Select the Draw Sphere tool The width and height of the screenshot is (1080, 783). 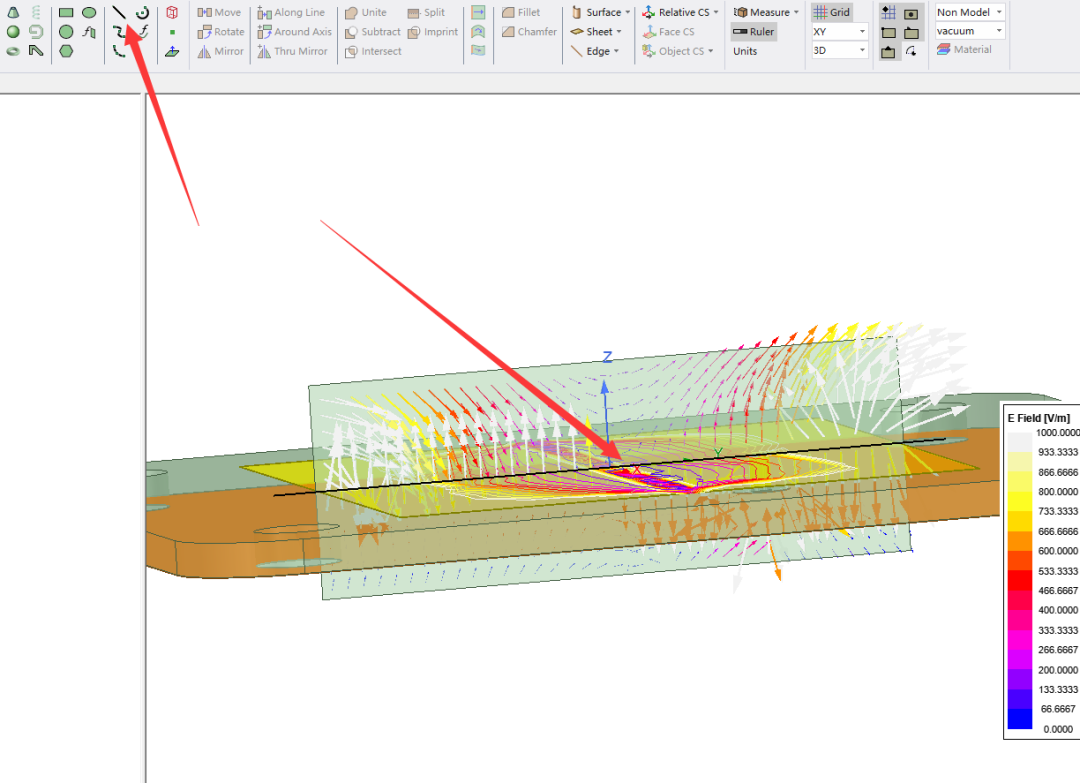click(x=13, y=32)
